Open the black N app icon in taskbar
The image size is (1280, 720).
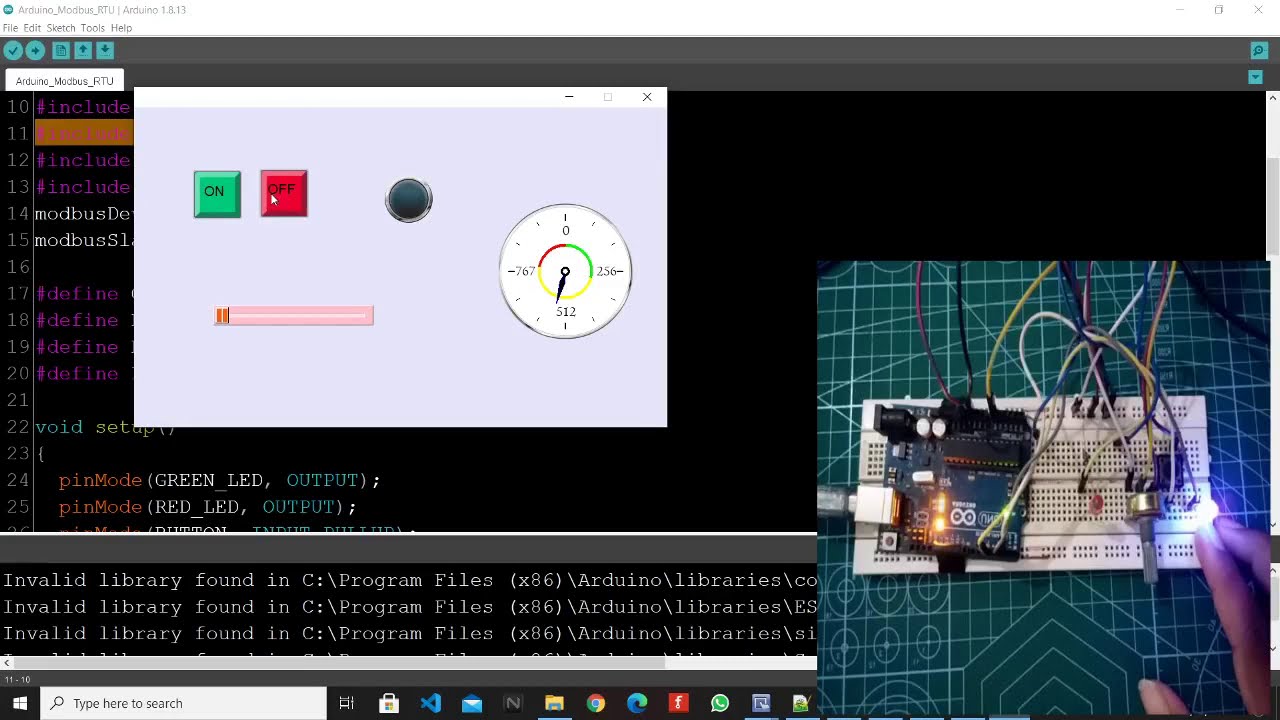513,703
